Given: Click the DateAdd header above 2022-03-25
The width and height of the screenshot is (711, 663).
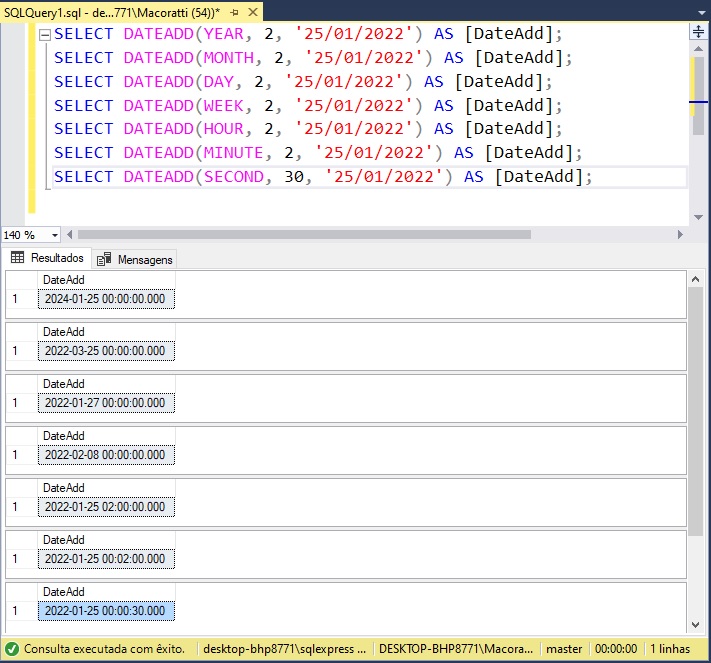Looking at the screenshot, I should coord(106,332).
